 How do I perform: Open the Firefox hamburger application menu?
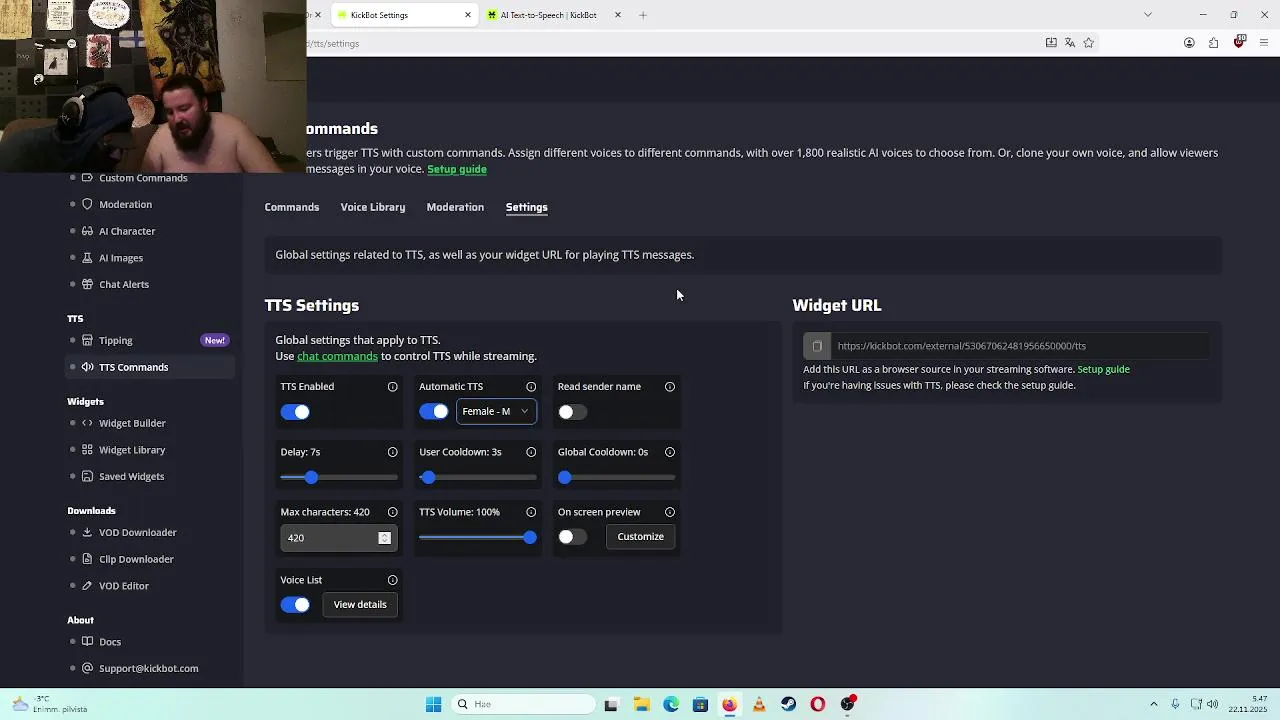coord(1264,43)
